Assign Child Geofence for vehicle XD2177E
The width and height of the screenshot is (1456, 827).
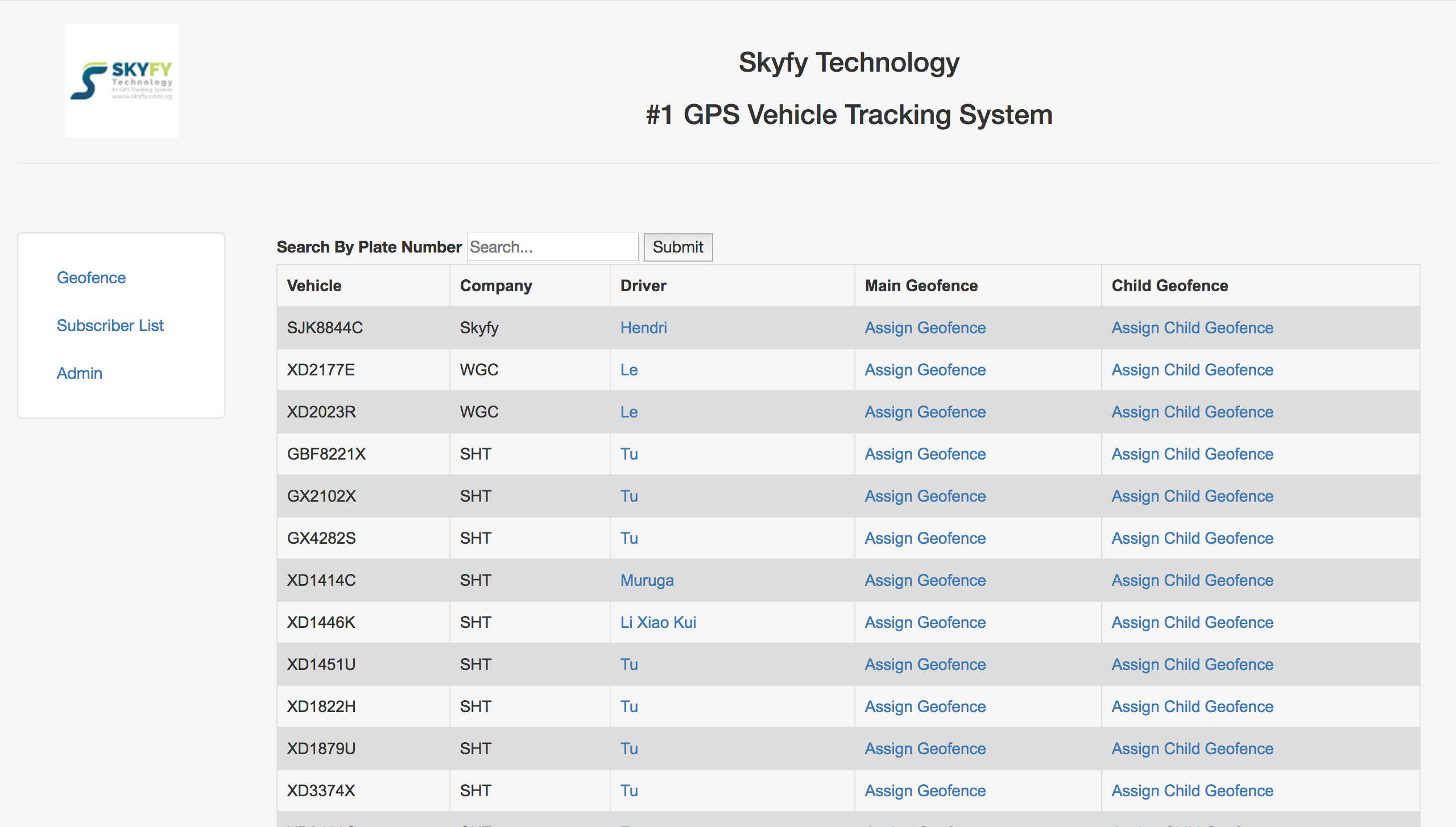tap(1192, 370)
